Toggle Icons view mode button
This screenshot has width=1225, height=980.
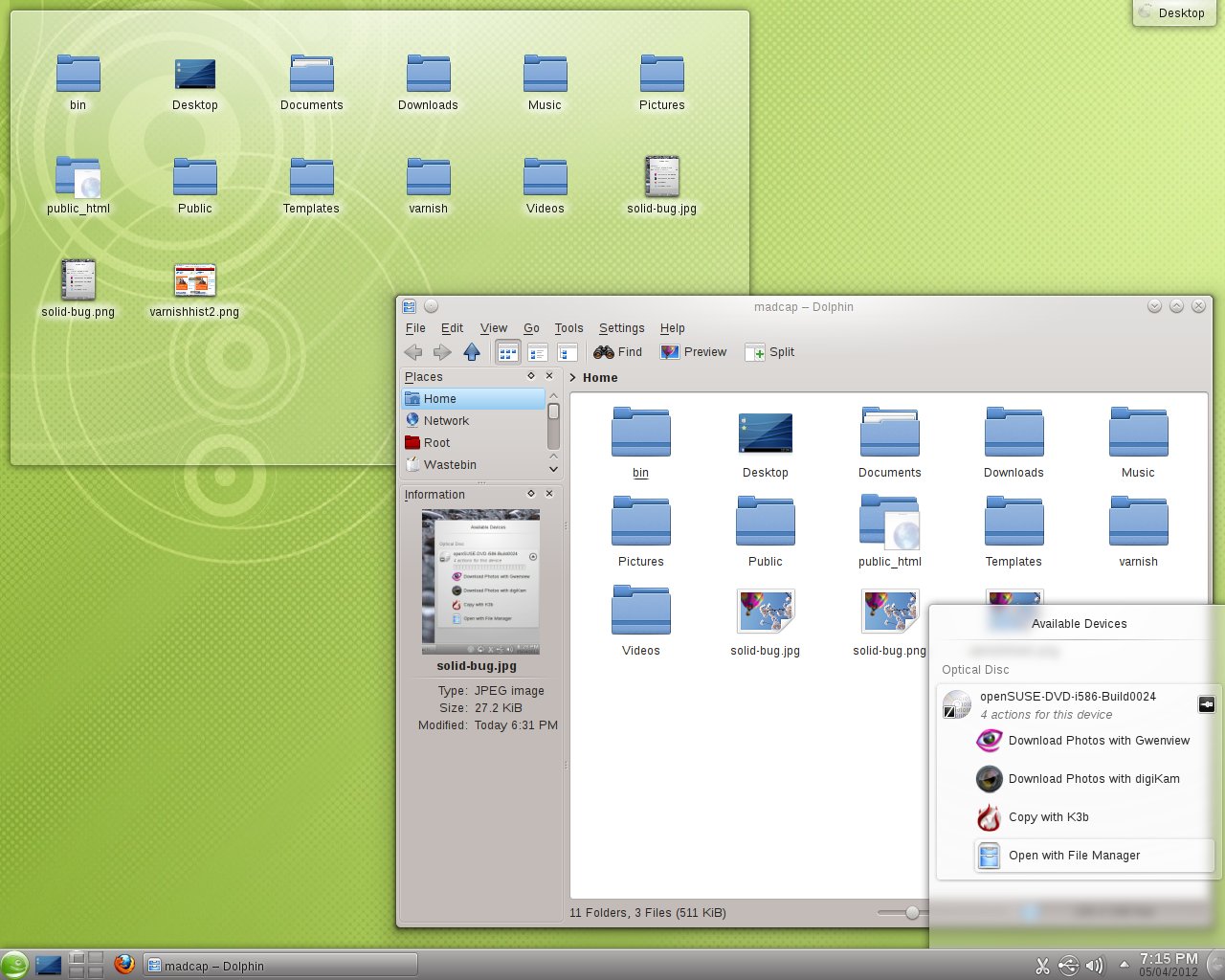[x=507, y=352]
